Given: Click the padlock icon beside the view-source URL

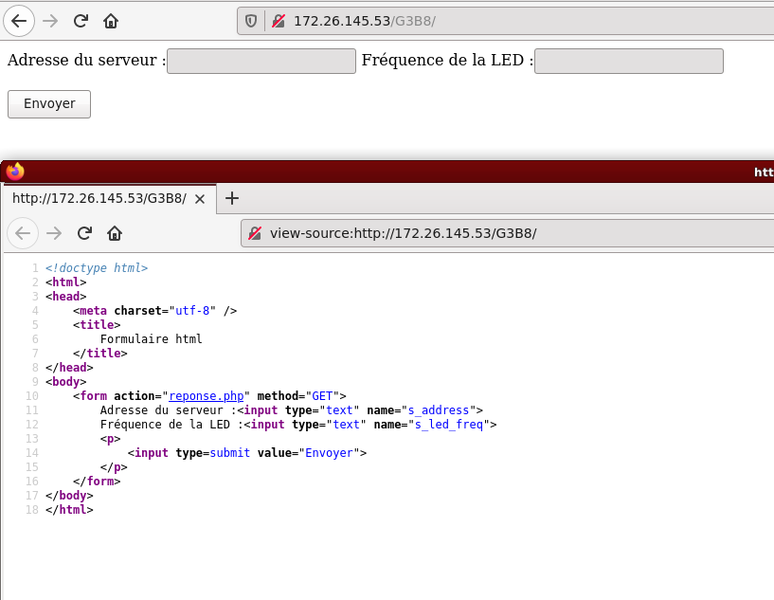Looking at the screenshot, I should [x=256, y=233].
